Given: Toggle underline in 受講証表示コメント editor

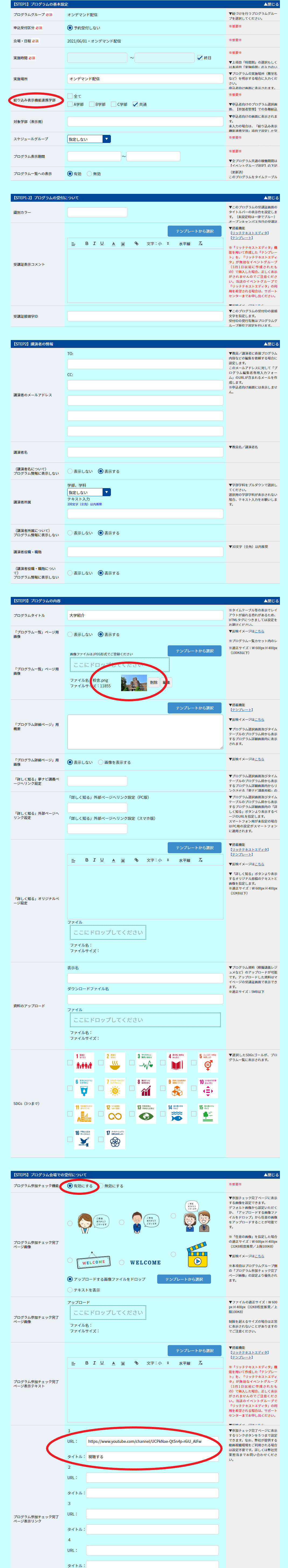Looking at the screenshot, I should (x=102, y=243).
